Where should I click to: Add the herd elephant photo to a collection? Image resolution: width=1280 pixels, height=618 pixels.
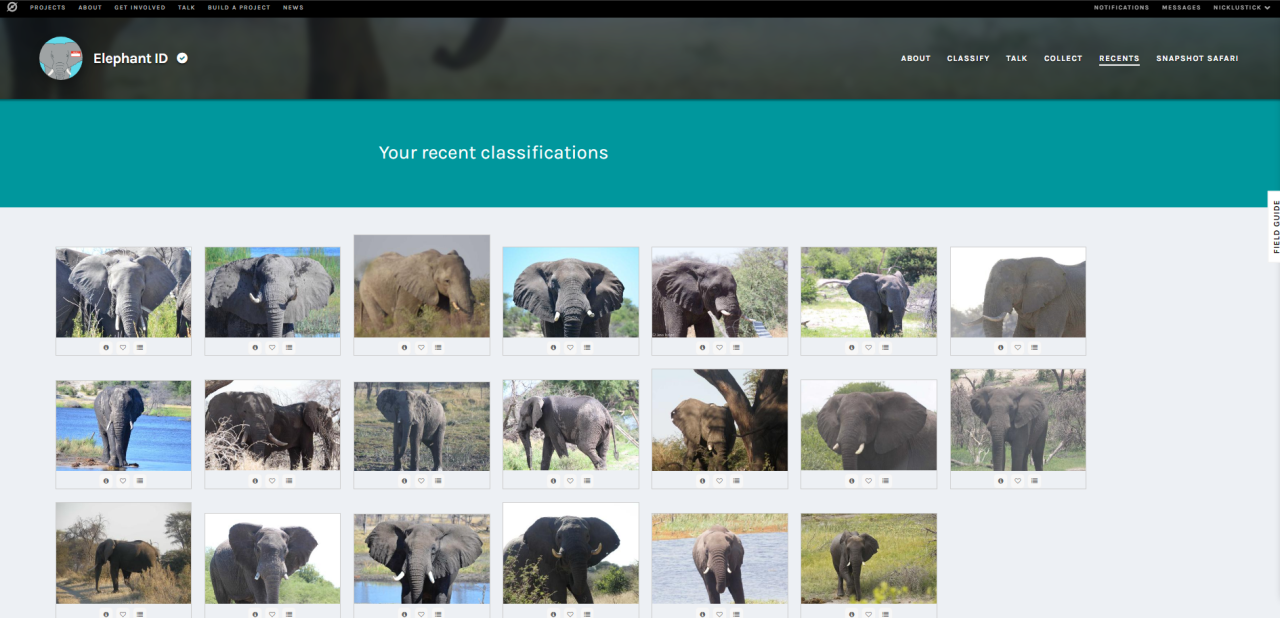click(140, 347)
